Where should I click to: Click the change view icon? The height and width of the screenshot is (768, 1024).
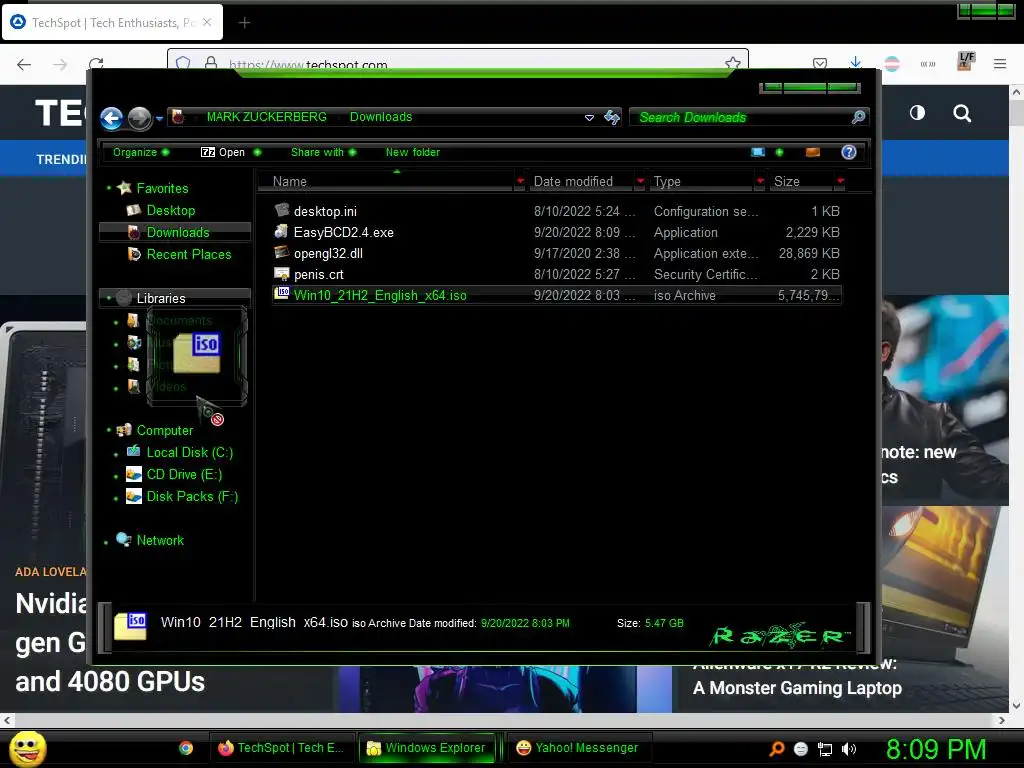(758, 152)
